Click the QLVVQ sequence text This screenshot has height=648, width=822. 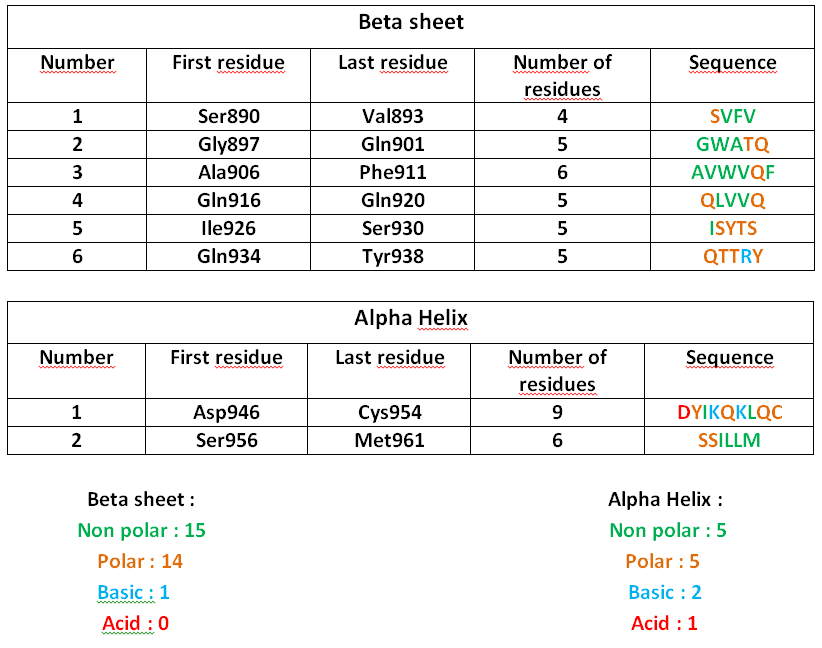tap(733, 200)
